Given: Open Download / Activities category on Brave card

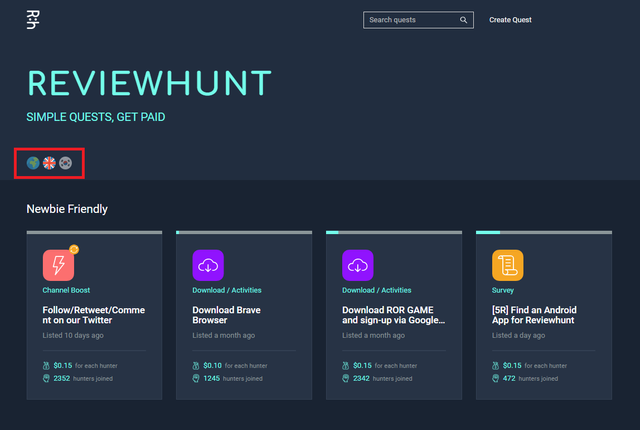Looking at the screenshot, I should pos(227,290).
